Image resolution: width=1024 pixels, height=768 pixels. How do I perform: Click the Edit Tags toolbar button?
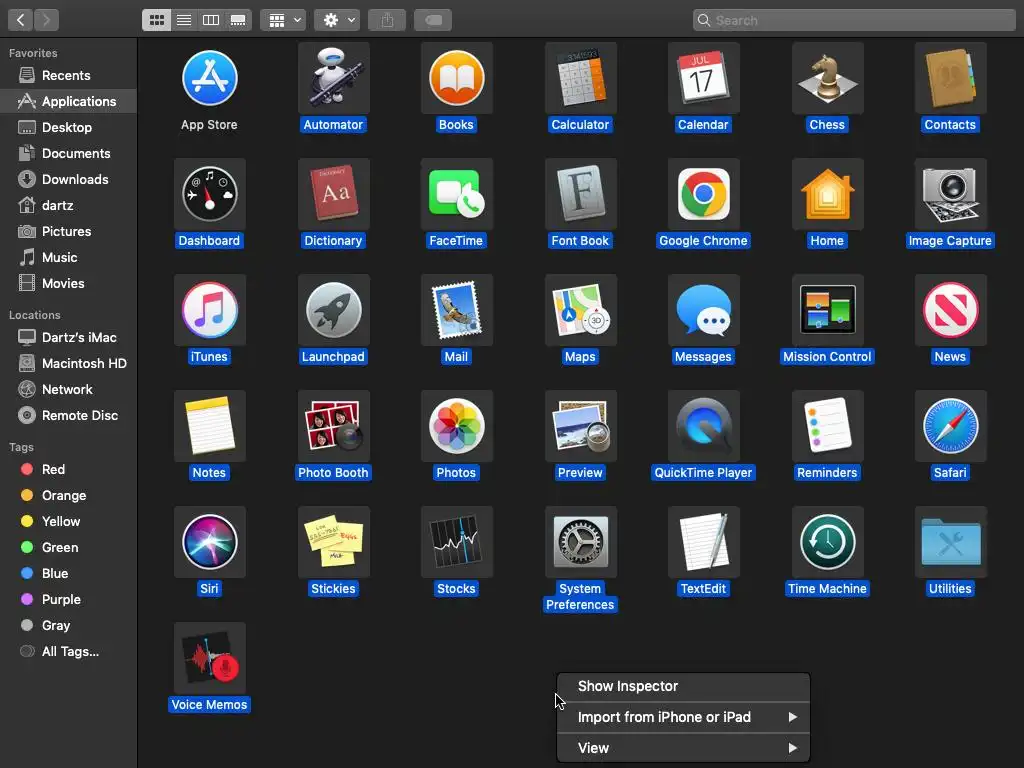(x=434, y=20)
